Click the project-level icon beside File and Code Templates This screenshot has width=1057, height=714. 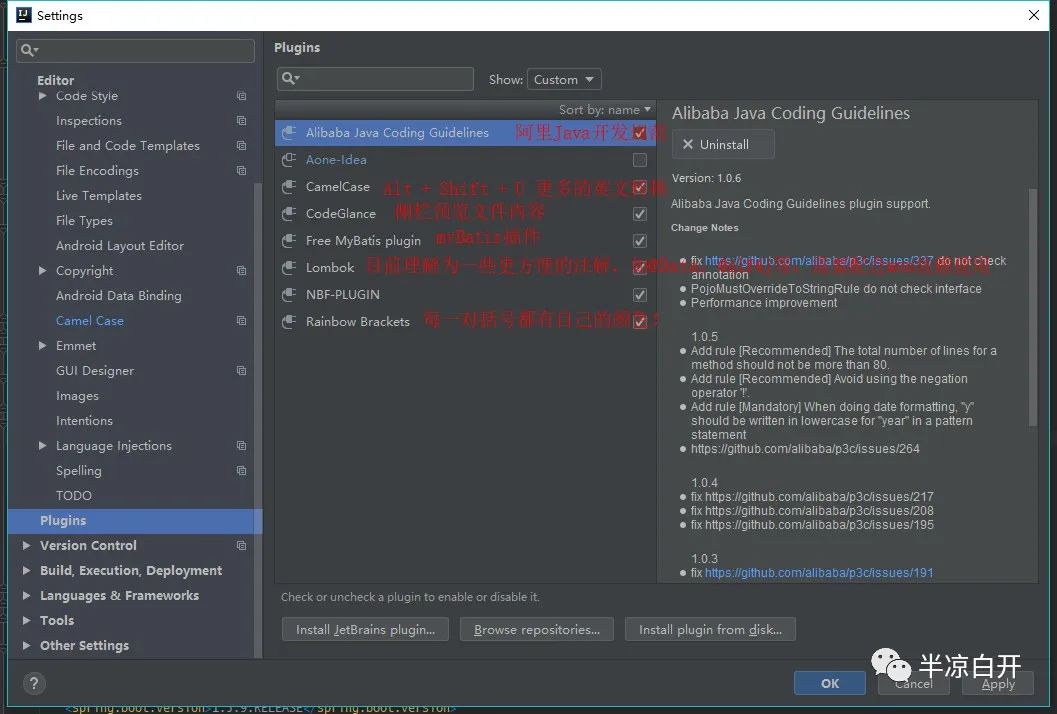coord(241,146)
